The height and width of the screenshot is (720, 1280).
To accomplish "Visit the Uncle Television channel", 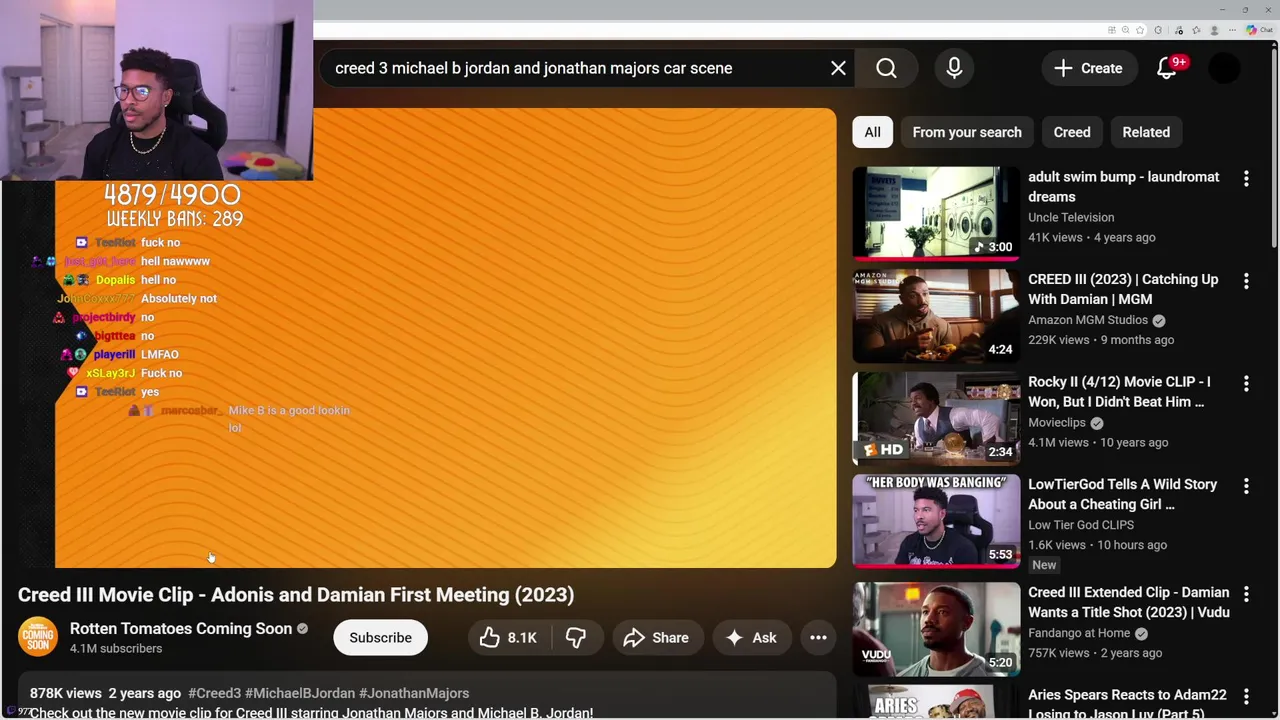I will click(x=1071, y=217).
